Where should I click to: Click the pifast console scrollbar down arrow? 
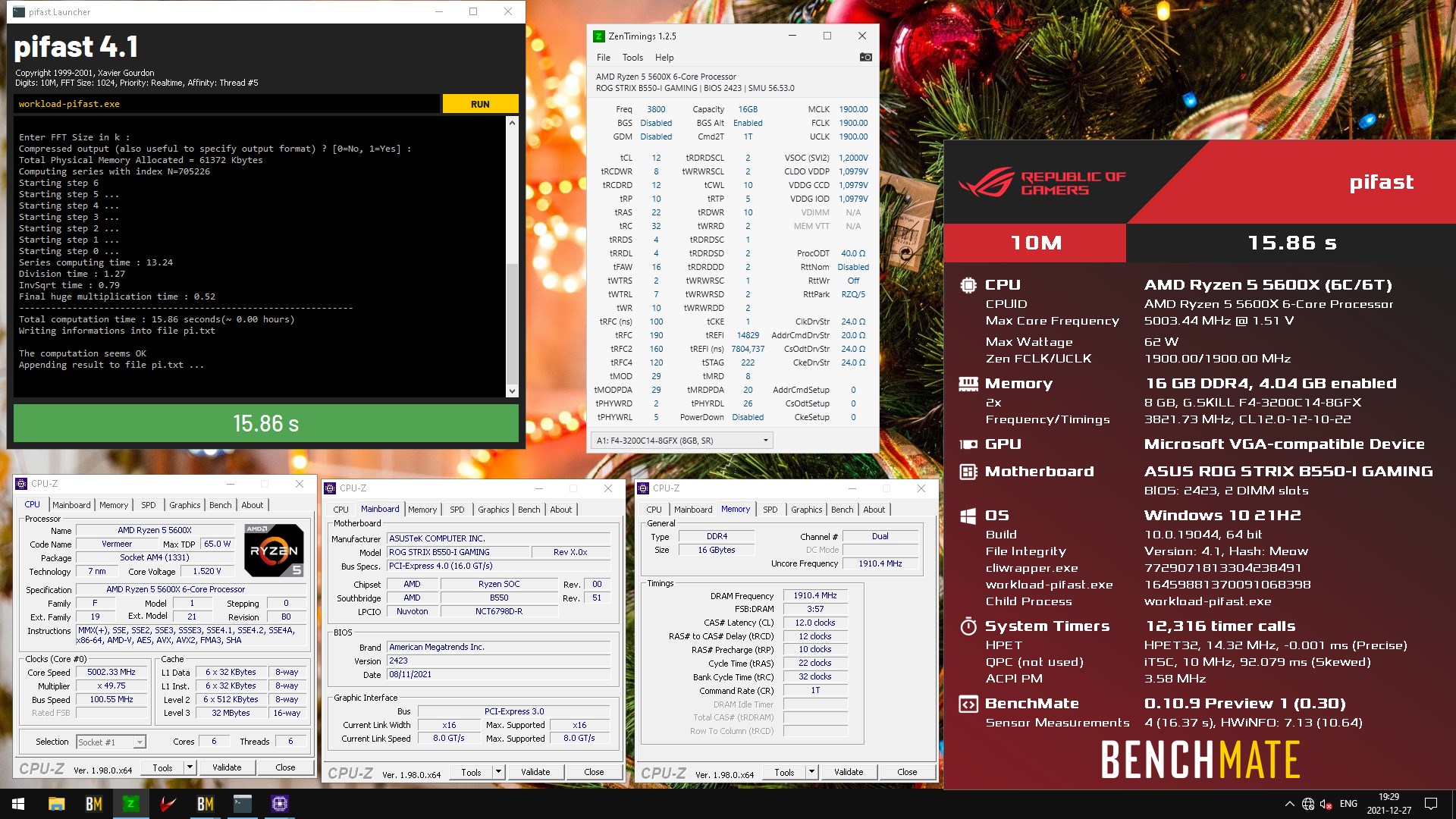(x=512, y=391)
